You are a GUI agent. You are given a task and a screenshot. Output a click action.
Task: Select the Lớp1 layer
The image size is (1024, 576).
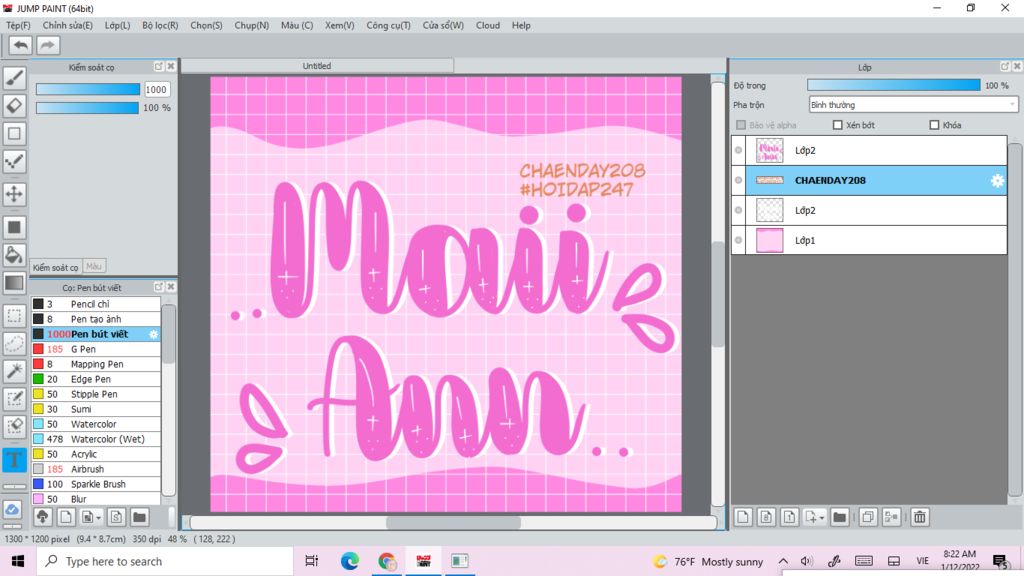(x=869, y=240)
